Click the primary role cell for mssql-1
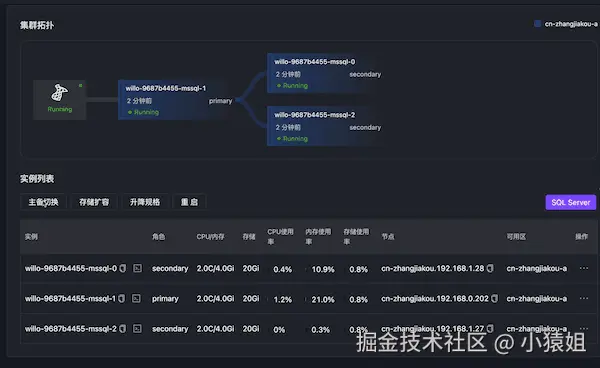Image resolution: width=600 pixels, height=368 pixels. click(x=165, y=298)
